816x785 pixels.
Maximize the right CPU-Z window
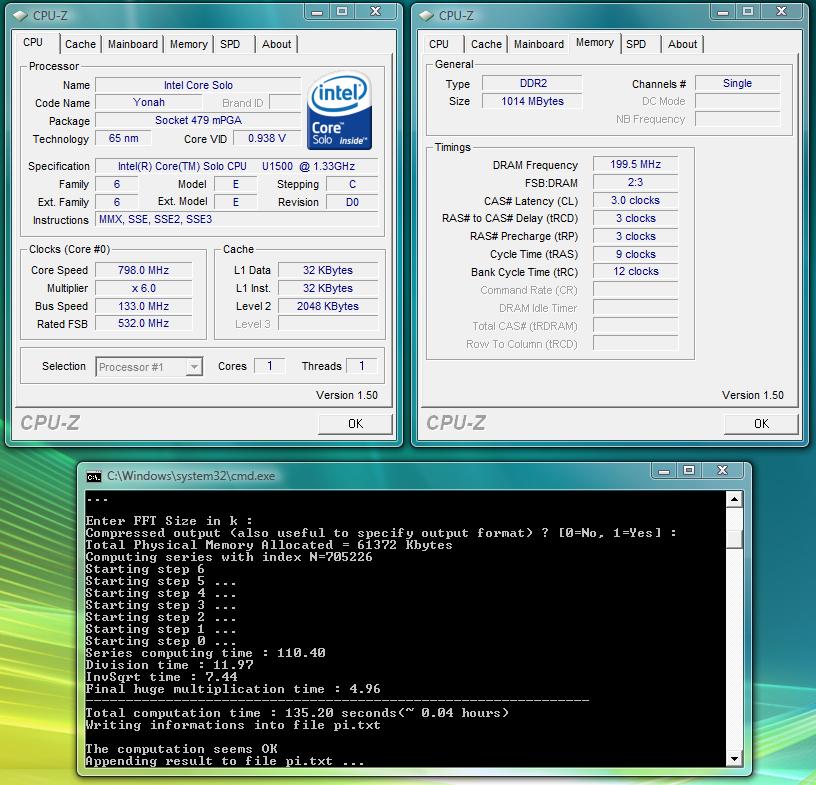(748, 11)
